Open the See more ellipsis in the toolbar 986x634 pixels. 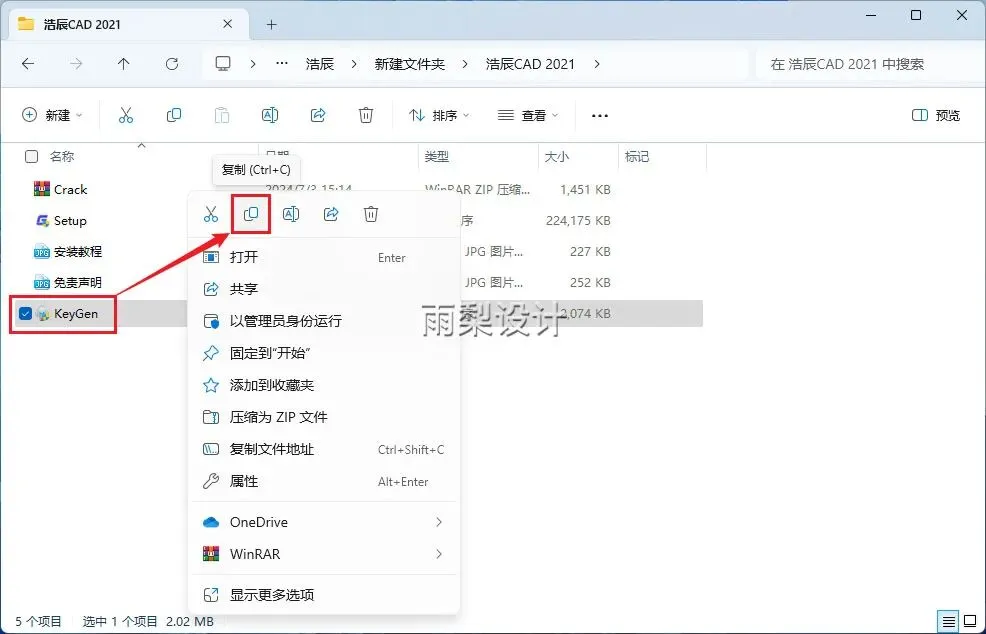click(600, 115)
